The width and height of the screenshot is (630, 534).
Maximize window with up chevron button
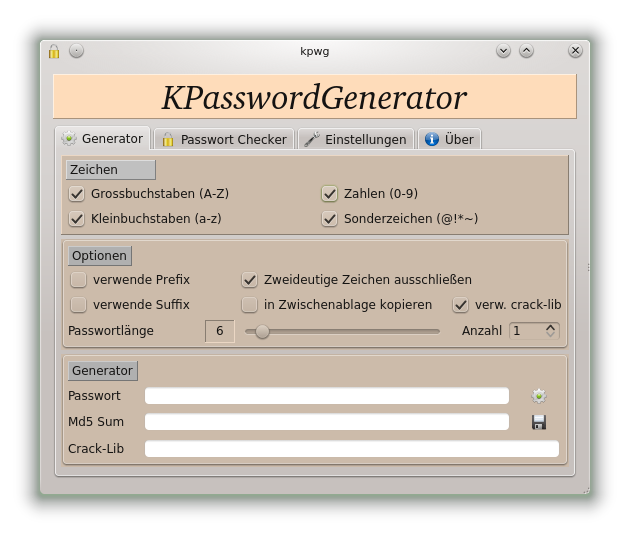[526, 51]
